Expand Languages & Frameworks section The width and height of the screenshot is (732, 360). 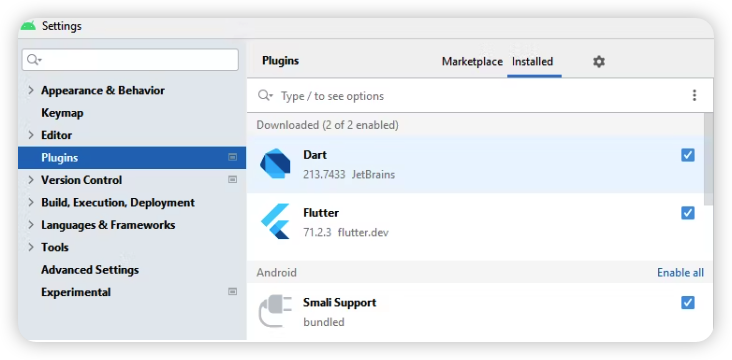pyautogui.click(x=31, y=225)
